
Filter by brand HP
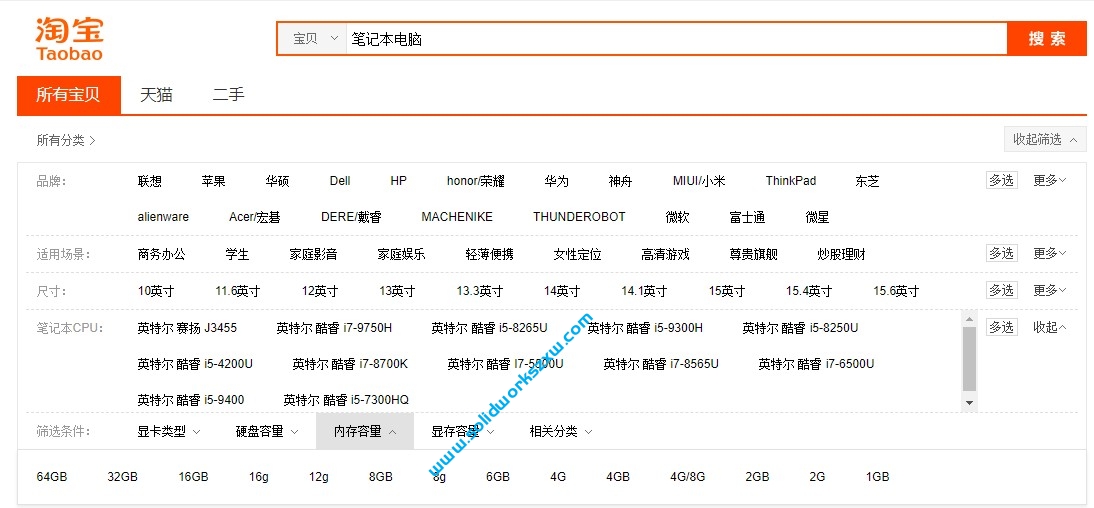coord(398,181)
